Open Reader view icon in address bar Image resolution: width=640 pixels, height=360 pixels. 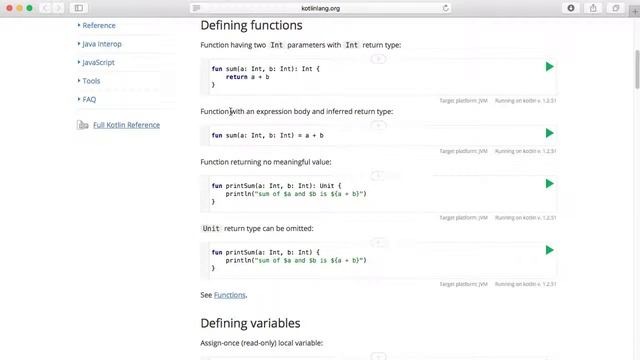tap(196, 8)
